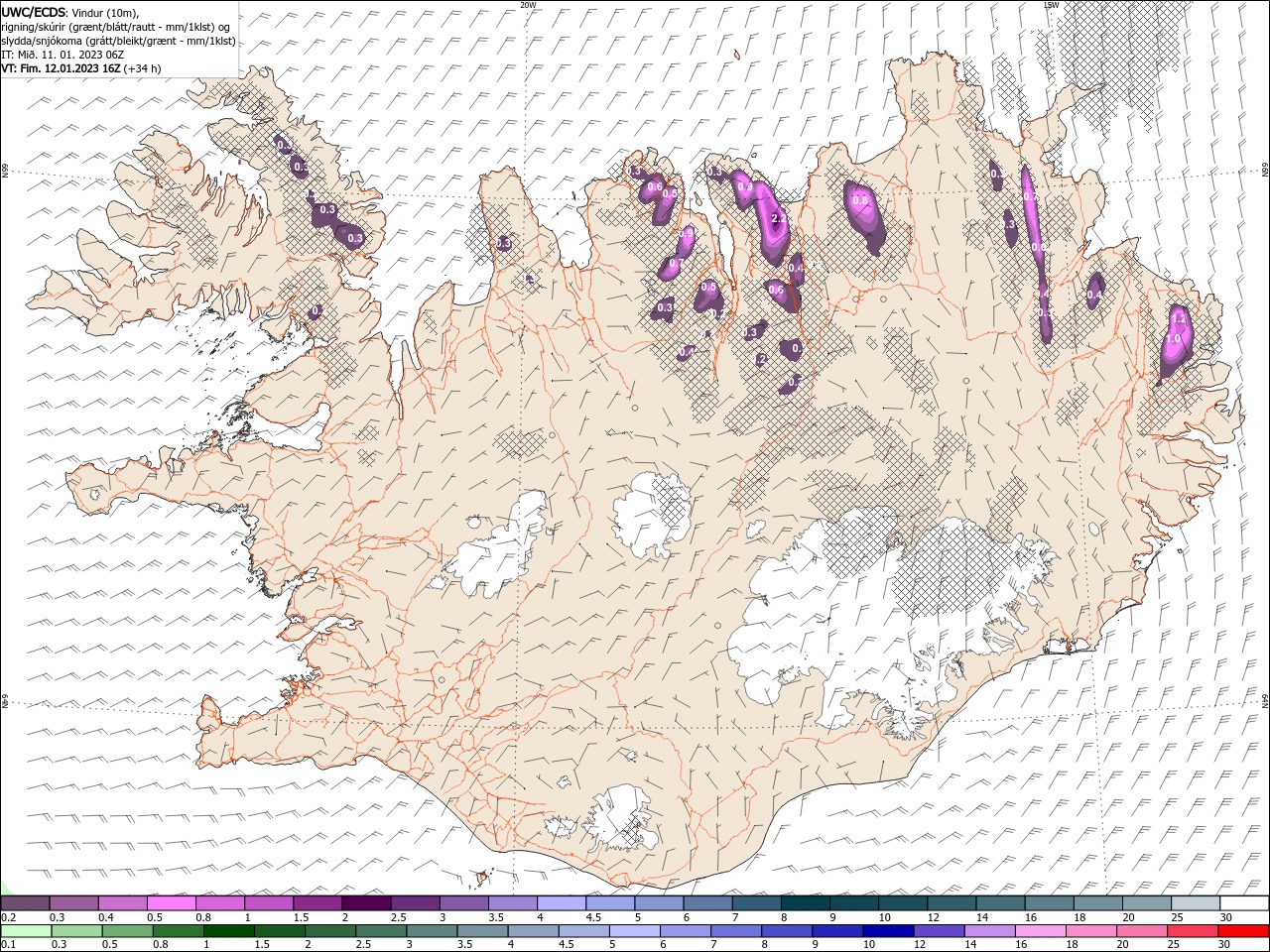Click the '1.0' precipitation value in east Iceland
Screen dimensions: 1270x952
(1173, 339)
